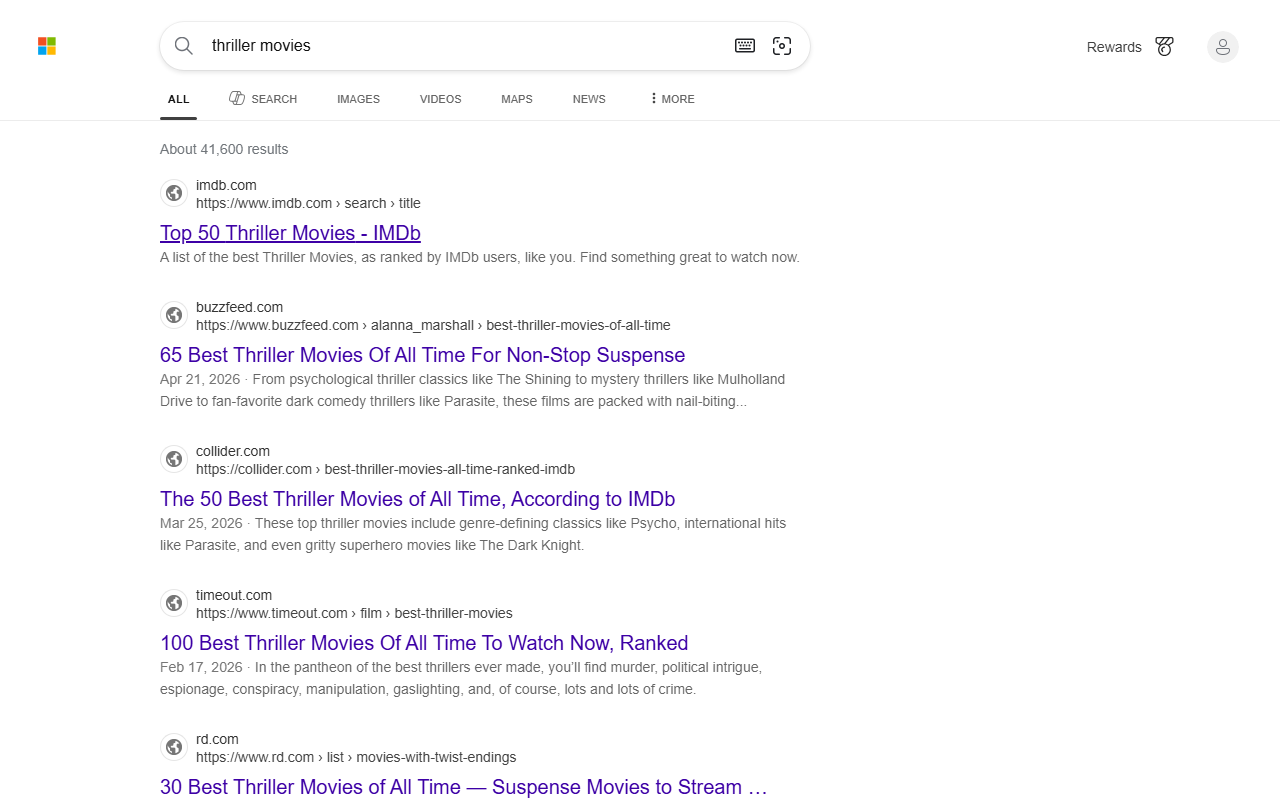Open visual search camera icon
1280x800 pixels.
pyautogui.click(x=782, y=46)
